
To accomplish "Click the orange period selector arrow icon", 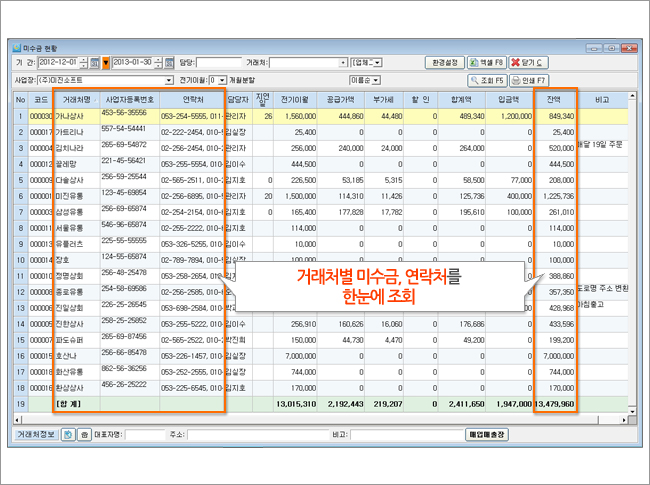I will 106,62.
